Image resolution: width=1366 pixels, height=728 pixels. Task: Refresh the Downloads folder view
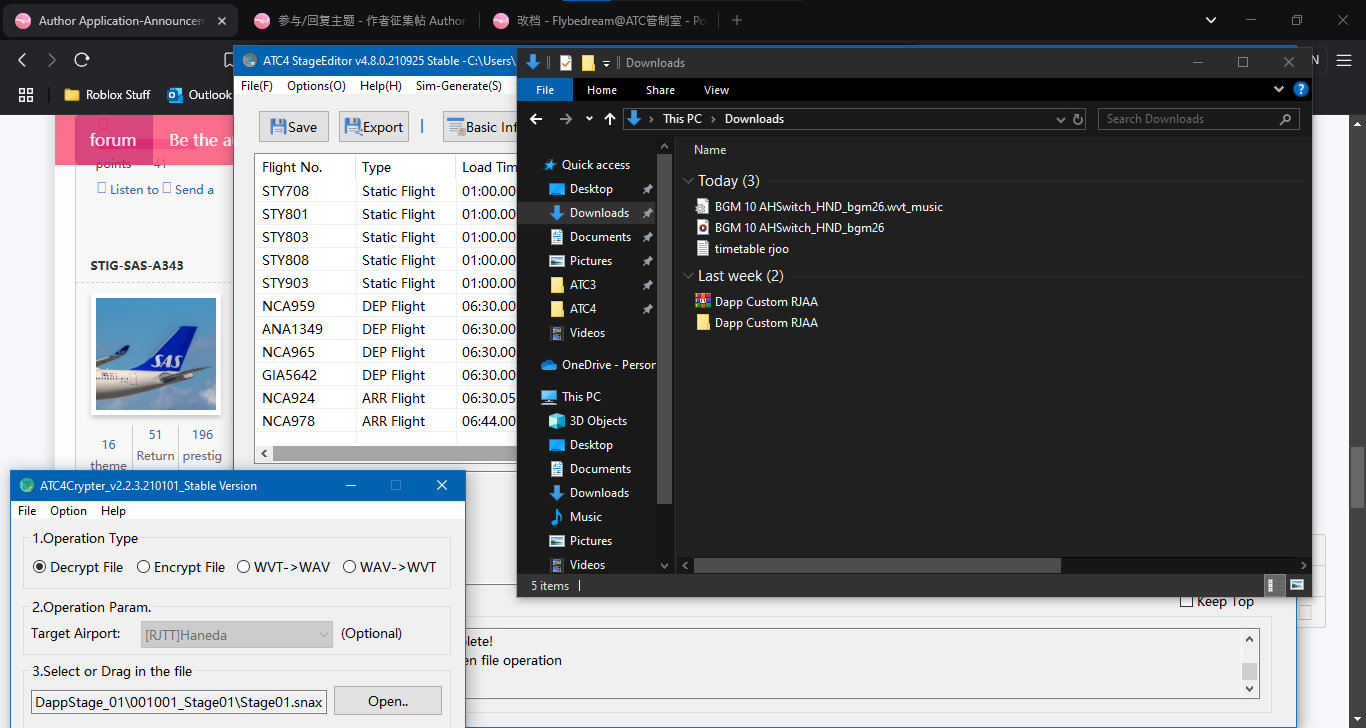pos(1078,119)
